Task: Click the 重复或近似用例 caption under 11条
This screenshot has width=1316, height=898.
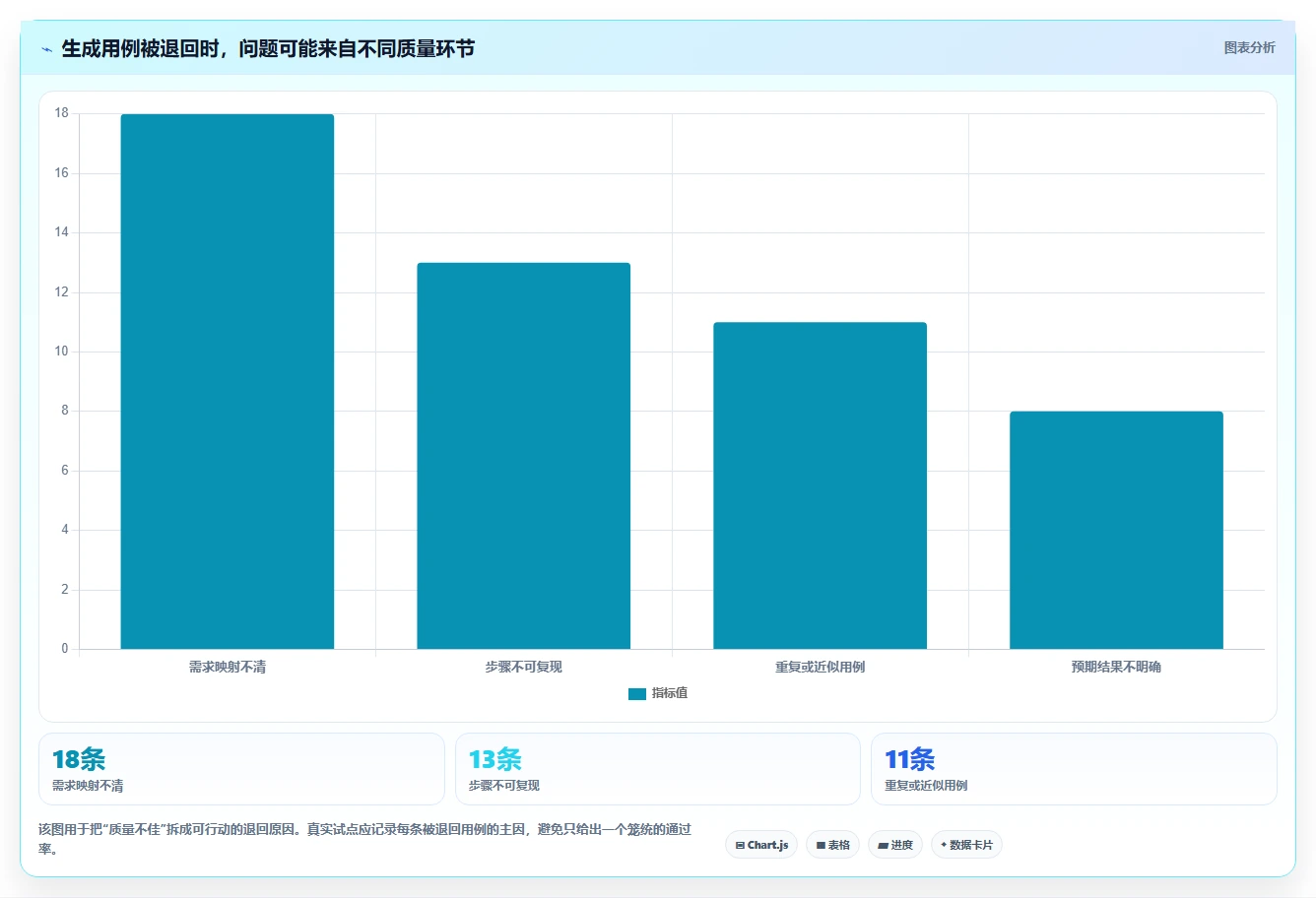Action: (926, 786)
